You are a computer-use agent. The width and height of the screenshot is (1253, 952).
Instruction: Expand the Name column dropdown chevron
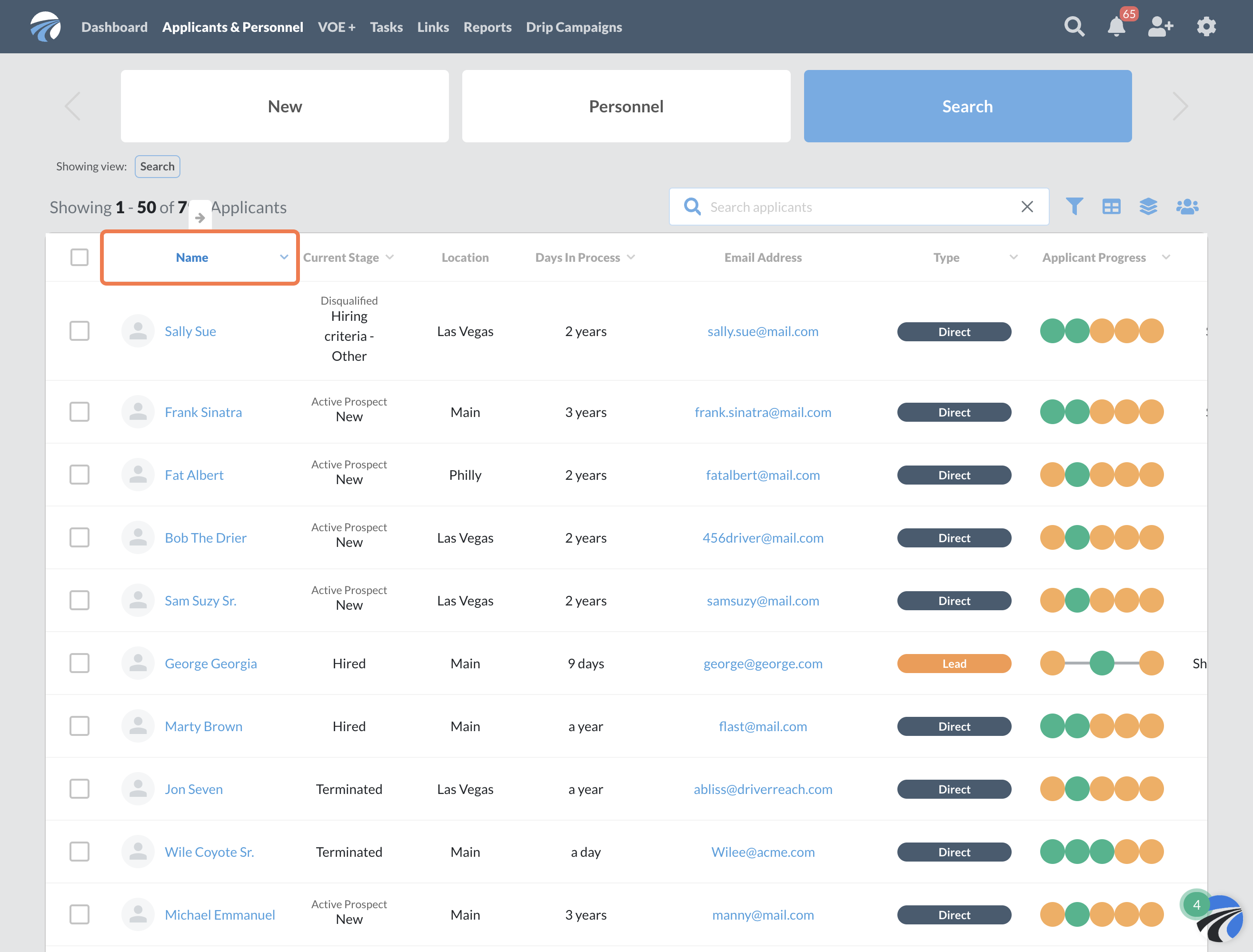coord(284,257)
